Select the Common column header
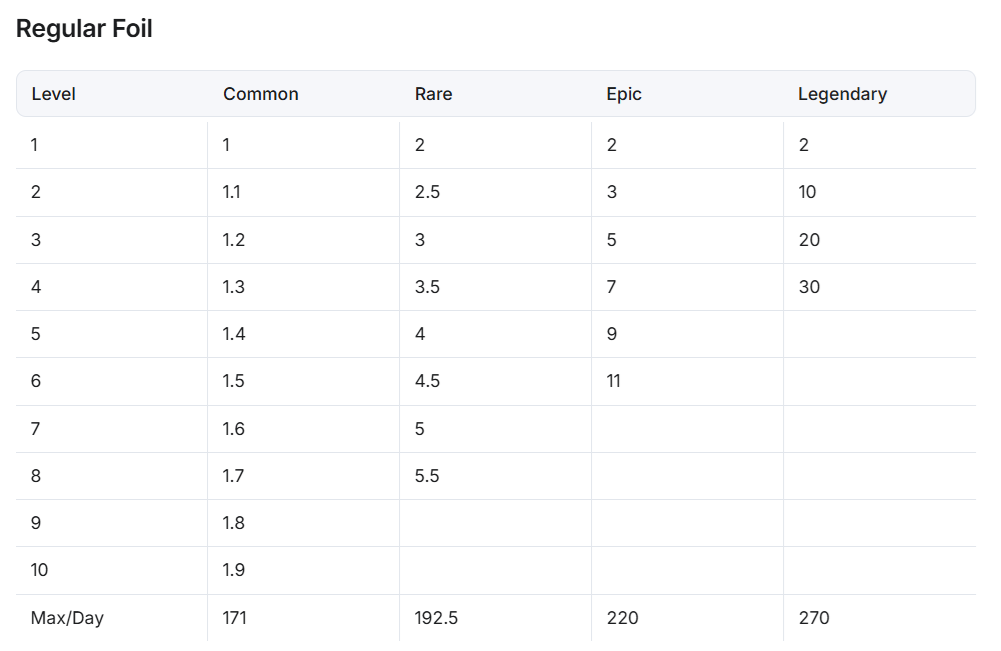 [x=261, y=94]
